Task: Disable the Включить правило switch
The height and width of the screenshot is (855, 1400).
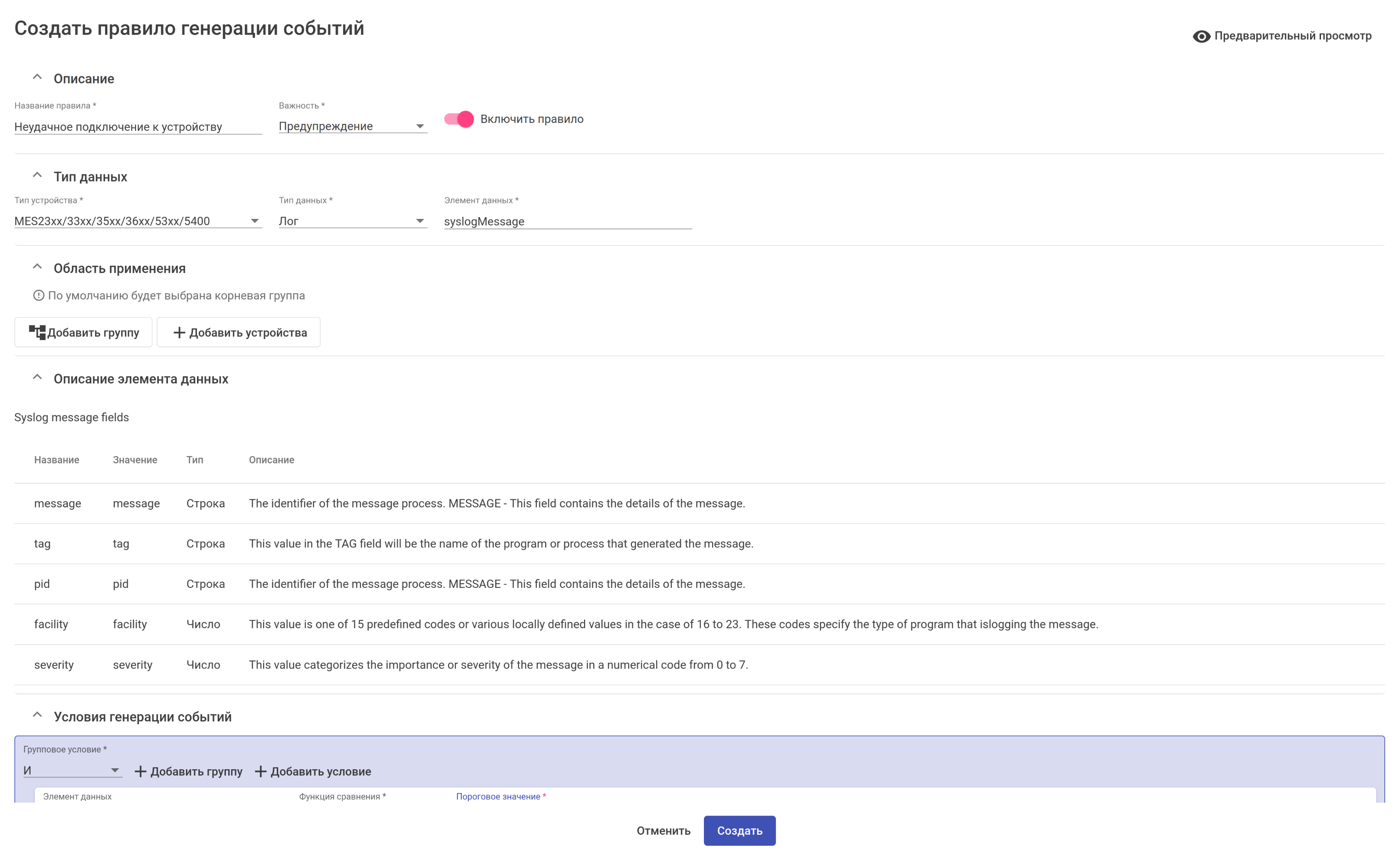Action: point(459,119)
